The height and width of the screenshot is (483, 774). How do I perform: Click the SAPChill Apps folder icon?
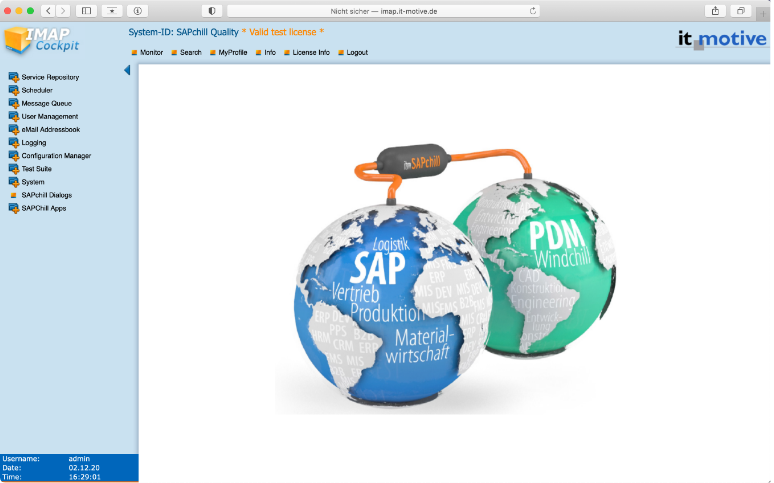(14, 208)
